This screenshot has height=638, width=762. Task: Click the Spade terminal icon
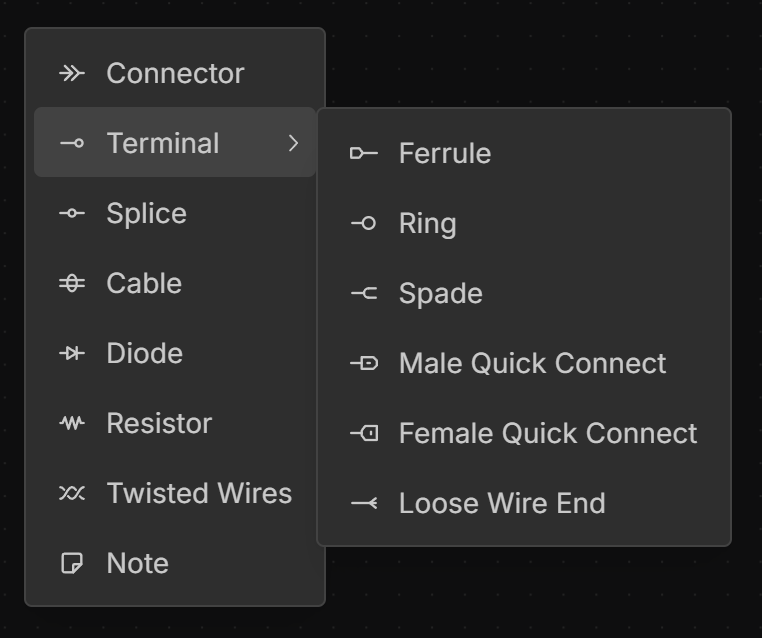[364, 293]
